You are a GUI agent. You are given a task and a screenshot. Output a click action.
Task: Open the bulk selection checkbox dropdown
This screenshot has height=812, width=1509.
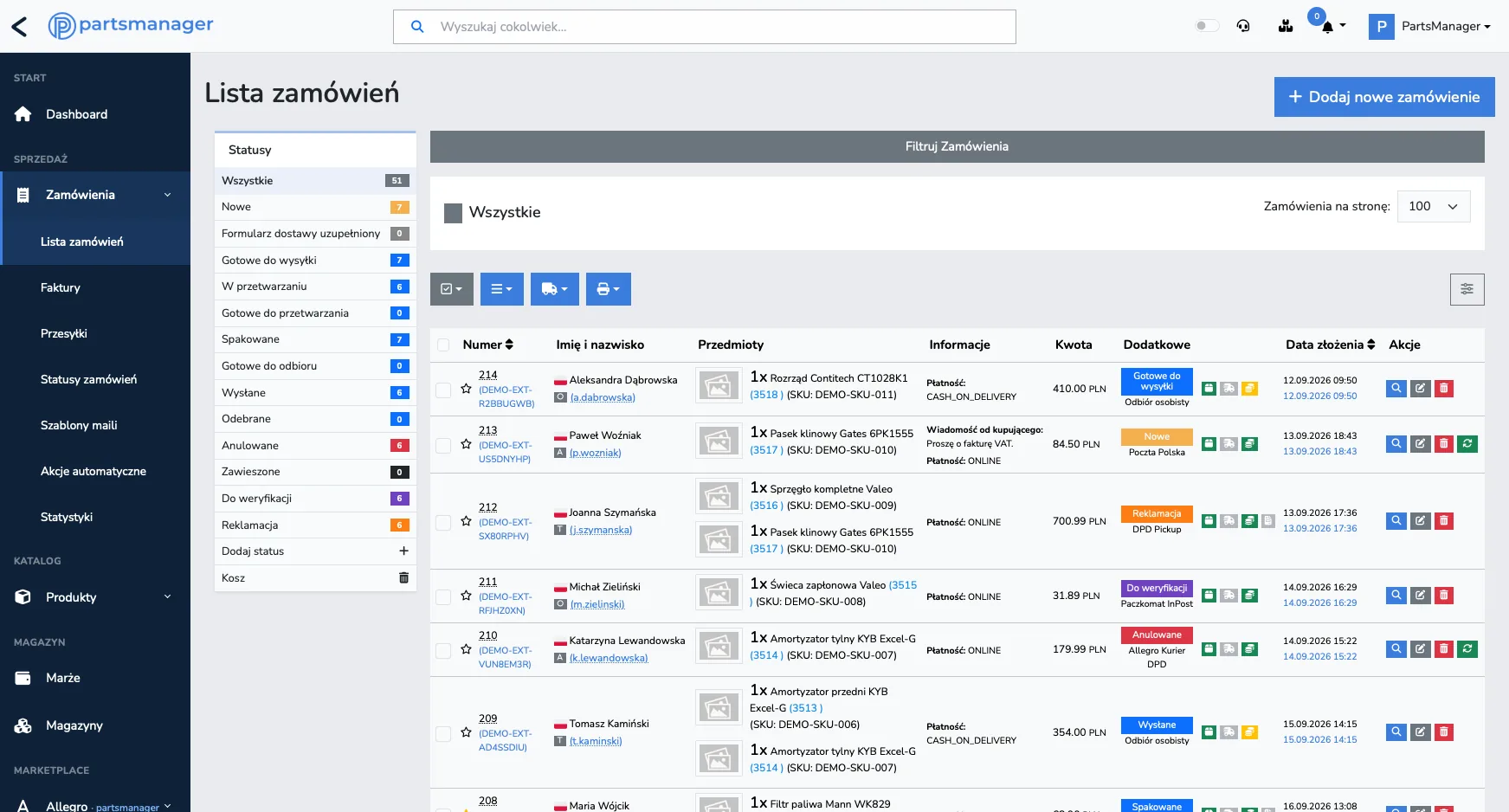tap(452, 289)
